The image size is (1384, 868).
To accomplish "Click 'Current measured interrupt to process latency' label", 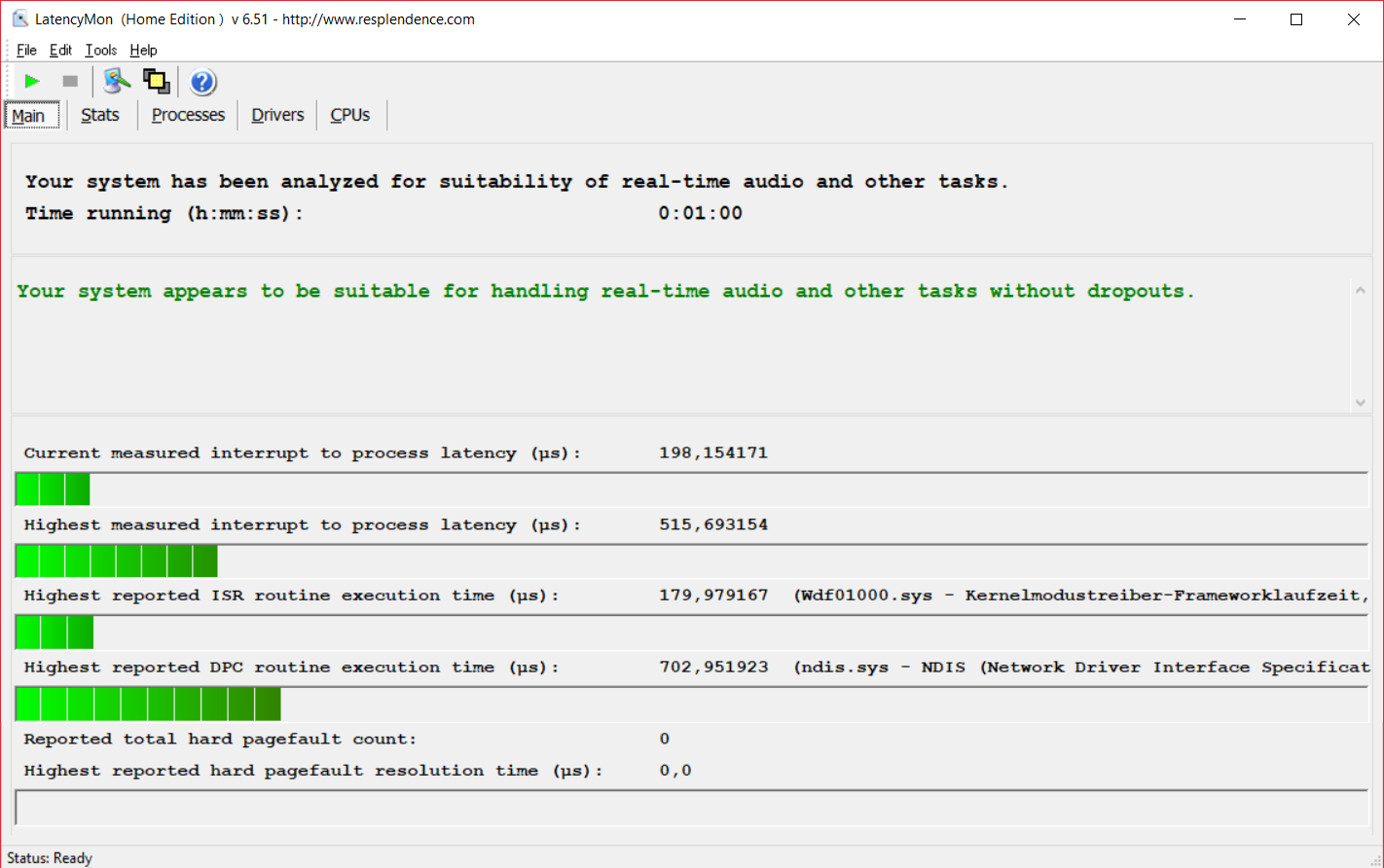I will point(302,453).
